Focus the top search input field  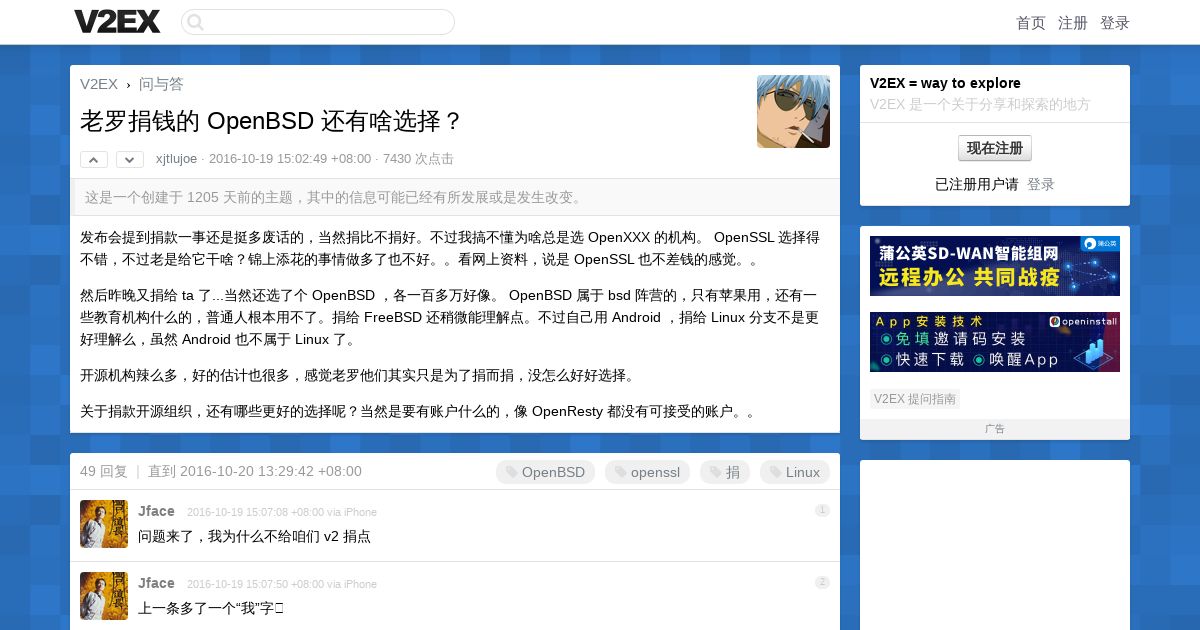pos(318,22)
